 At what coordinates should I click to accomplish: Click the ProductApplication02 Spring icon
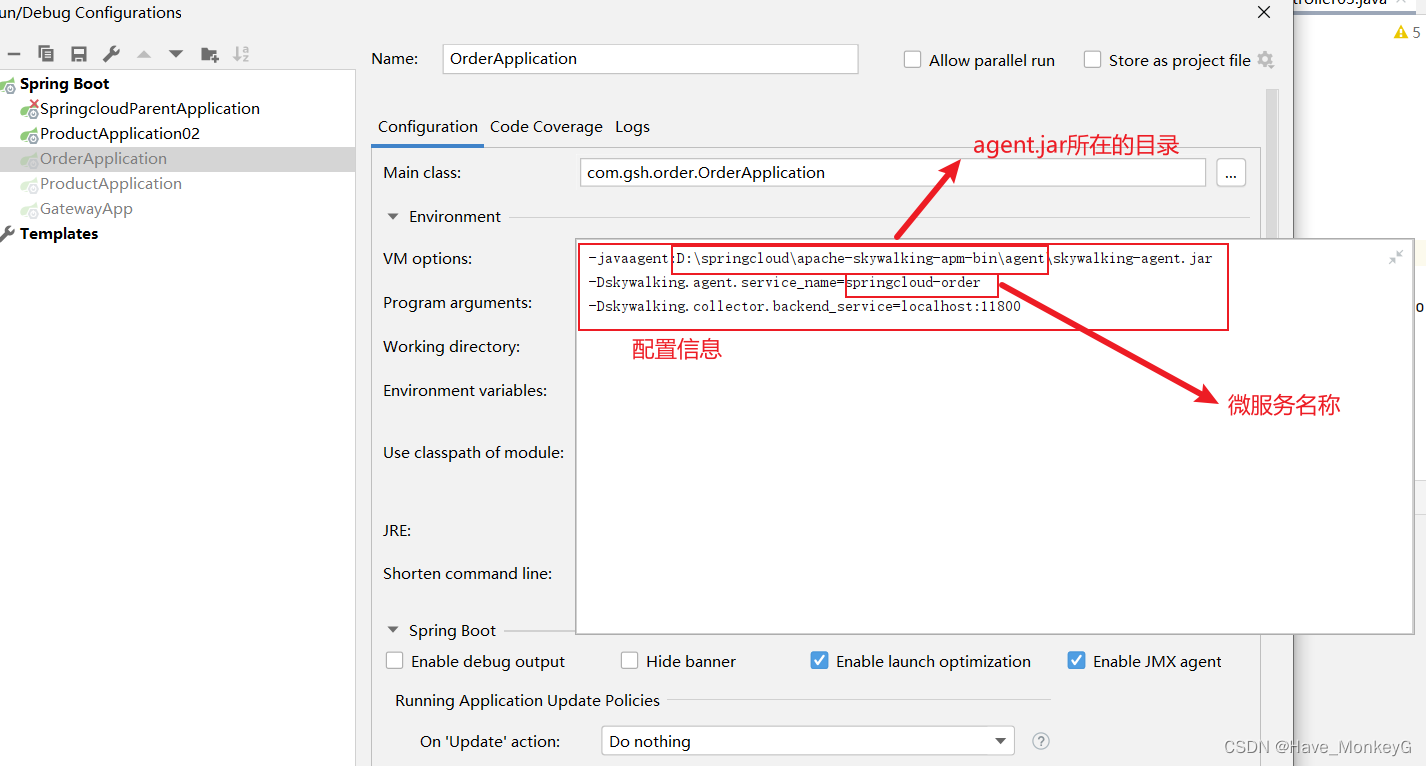tap(29, 134)
